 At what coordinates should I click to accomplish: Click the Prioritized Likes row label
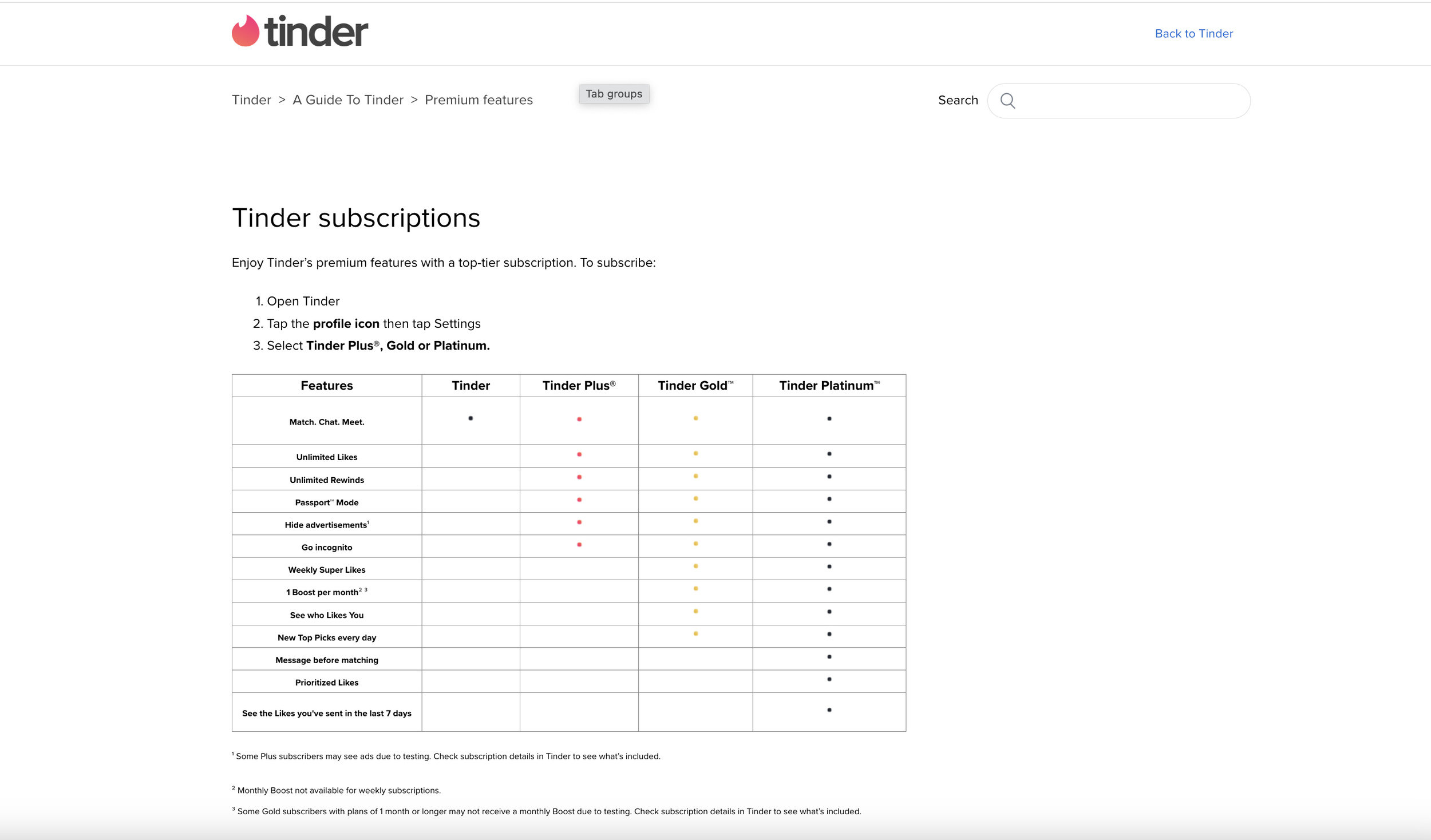(327, 683)
